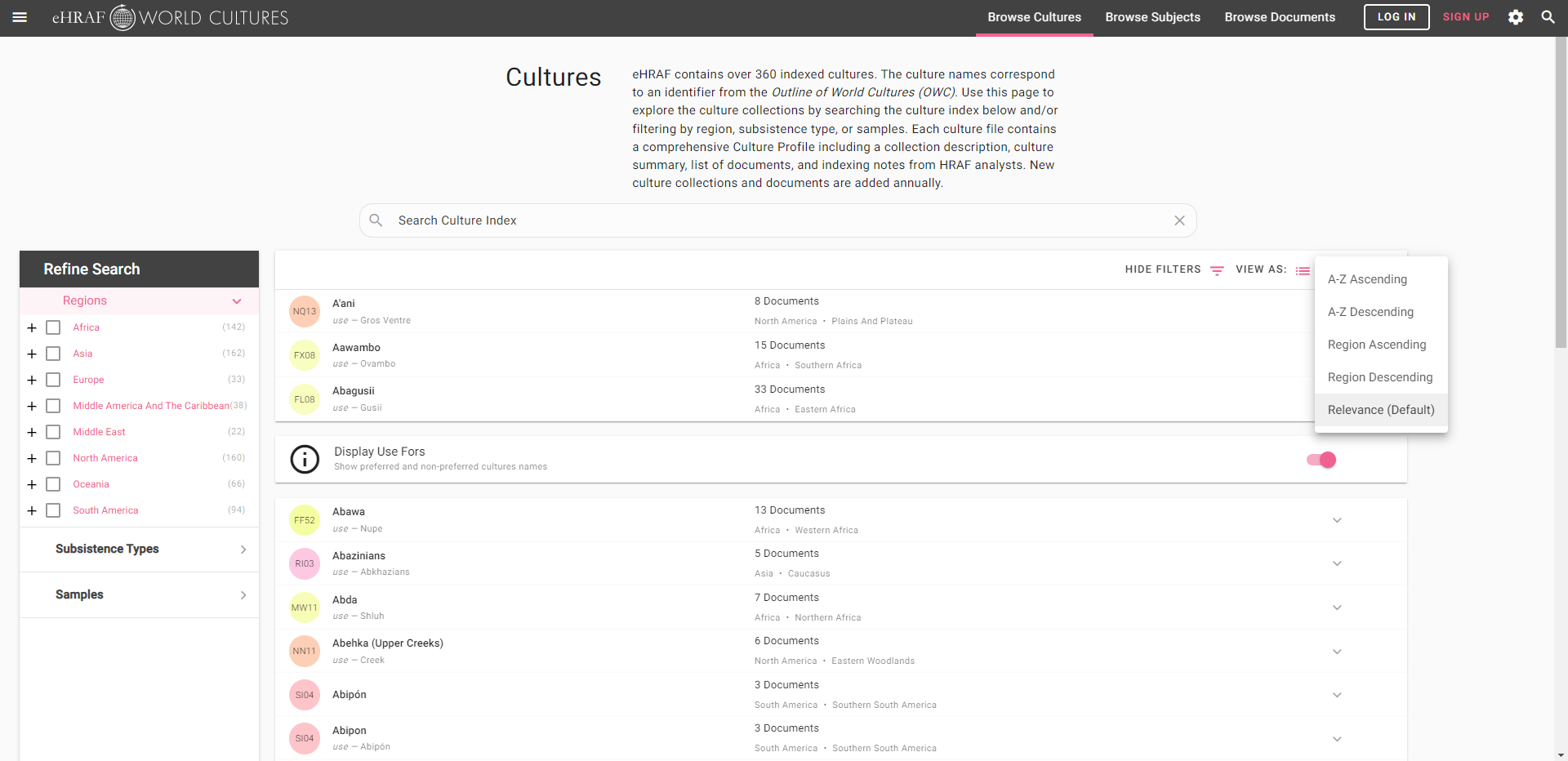Check the Africa region checkbox
1568x761 pixels.
(53, 327)
